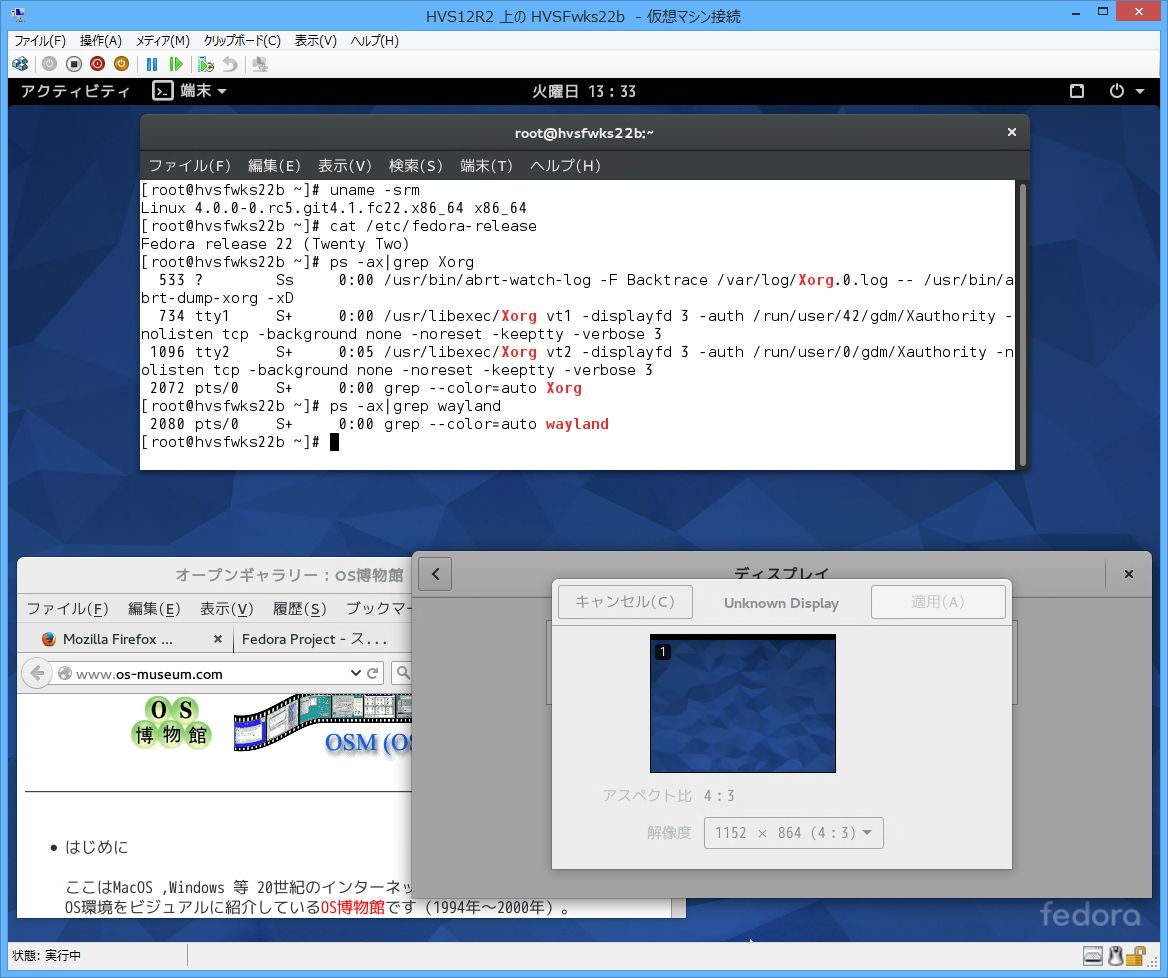Click the red Shut Down icon

pos(97,64)
